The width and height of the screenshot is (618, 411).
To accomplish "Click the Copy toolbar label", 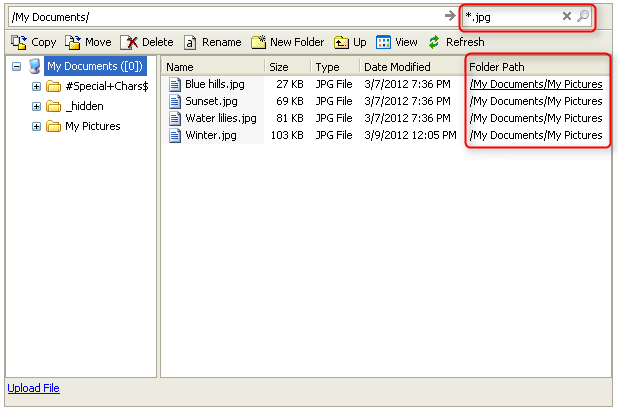I will click(x=44, y=43).
